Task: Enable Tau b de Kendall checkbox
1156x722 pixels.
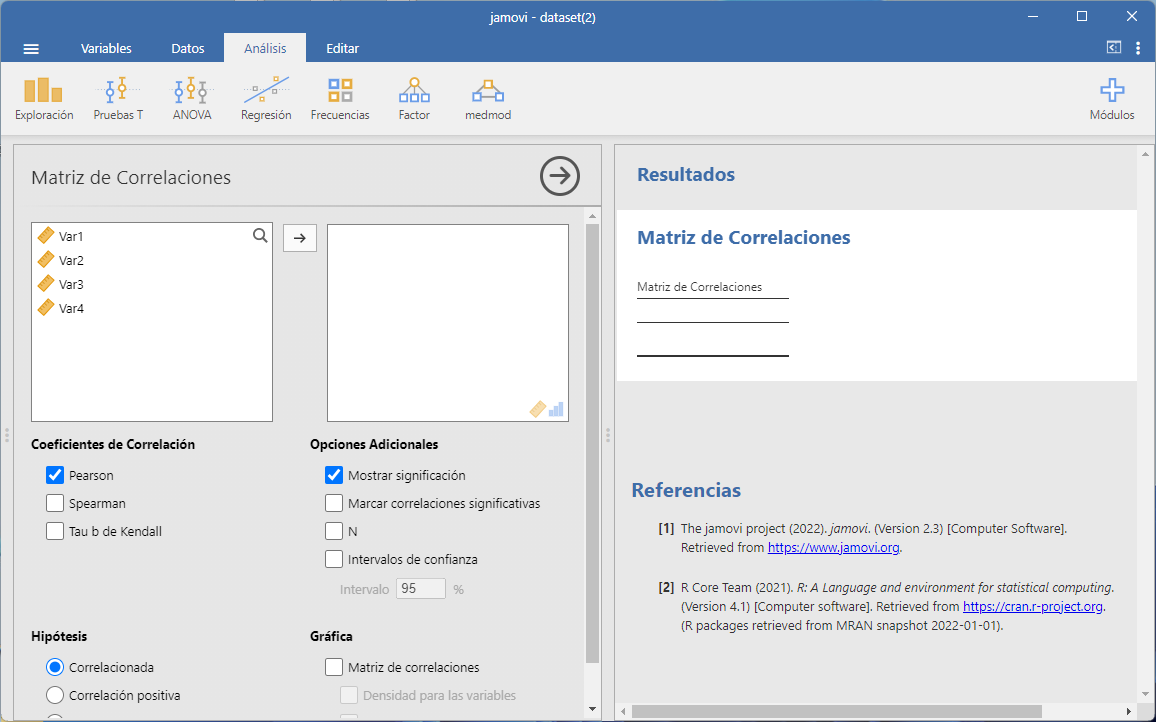Action: click(56, 532)
